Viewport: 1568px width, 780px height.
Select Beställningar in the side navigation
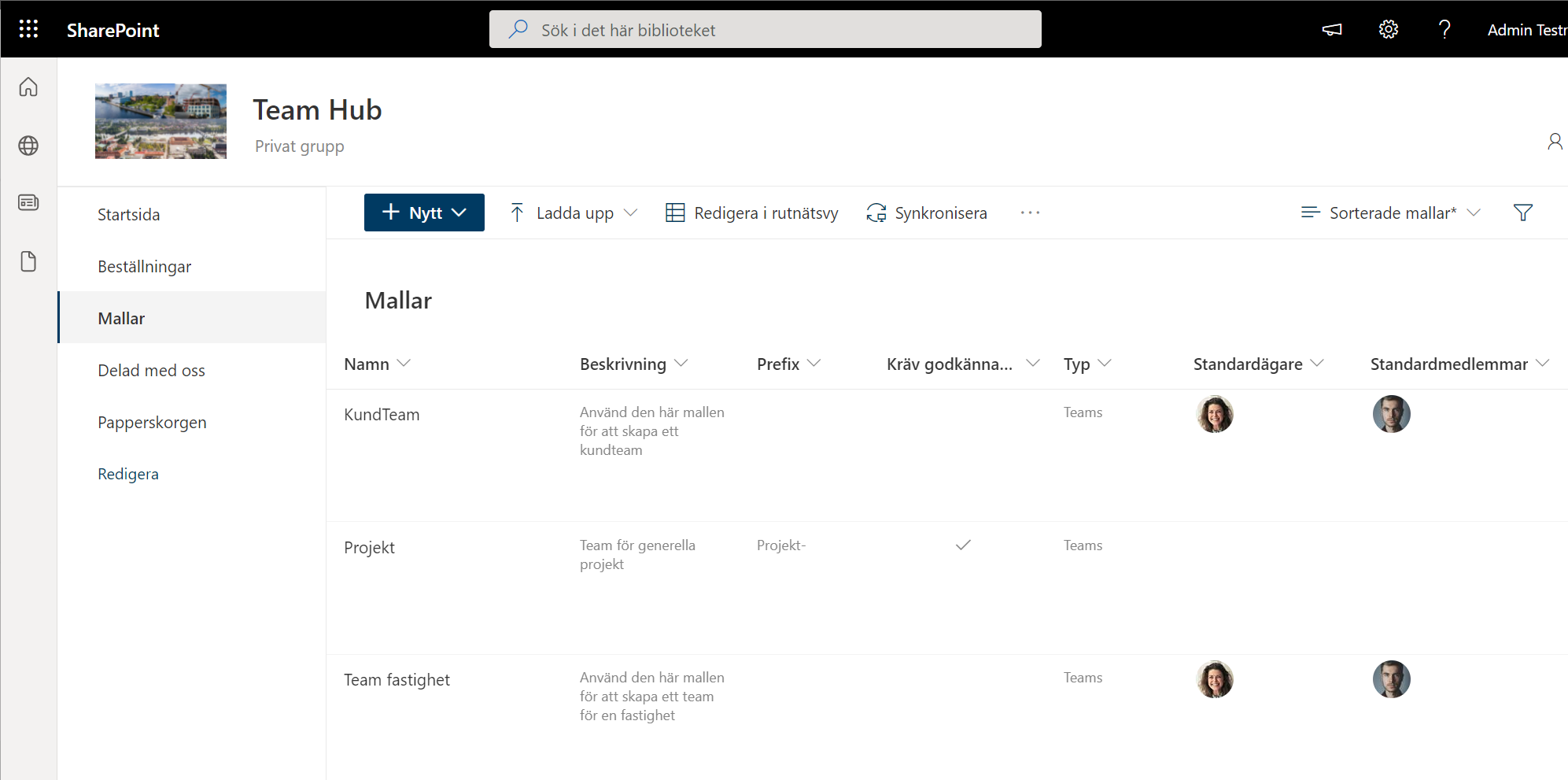[x=145, y=267]
